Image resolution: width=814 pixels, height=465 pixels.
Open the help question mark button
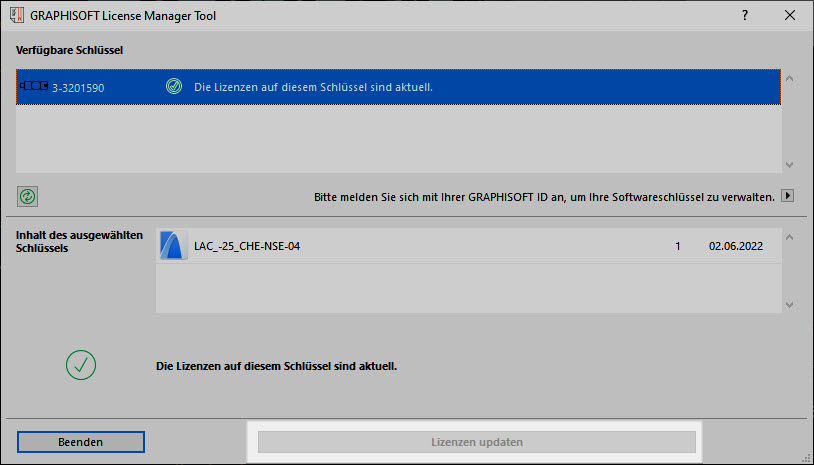point(745,15)
